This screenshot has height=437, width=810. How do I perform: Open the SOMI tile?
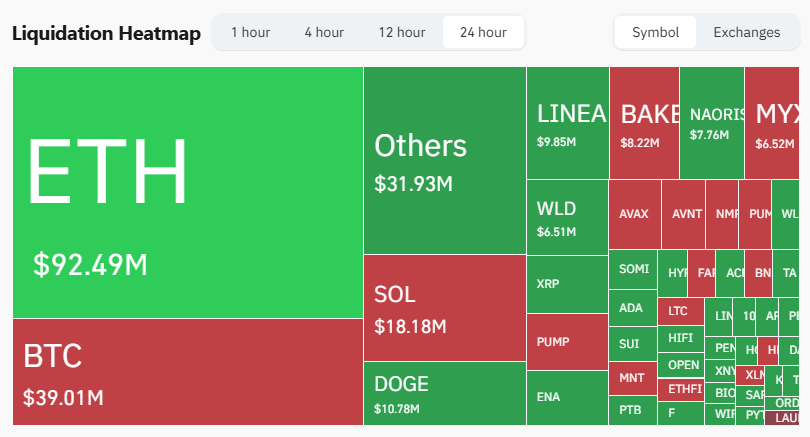tap(633, 269)
